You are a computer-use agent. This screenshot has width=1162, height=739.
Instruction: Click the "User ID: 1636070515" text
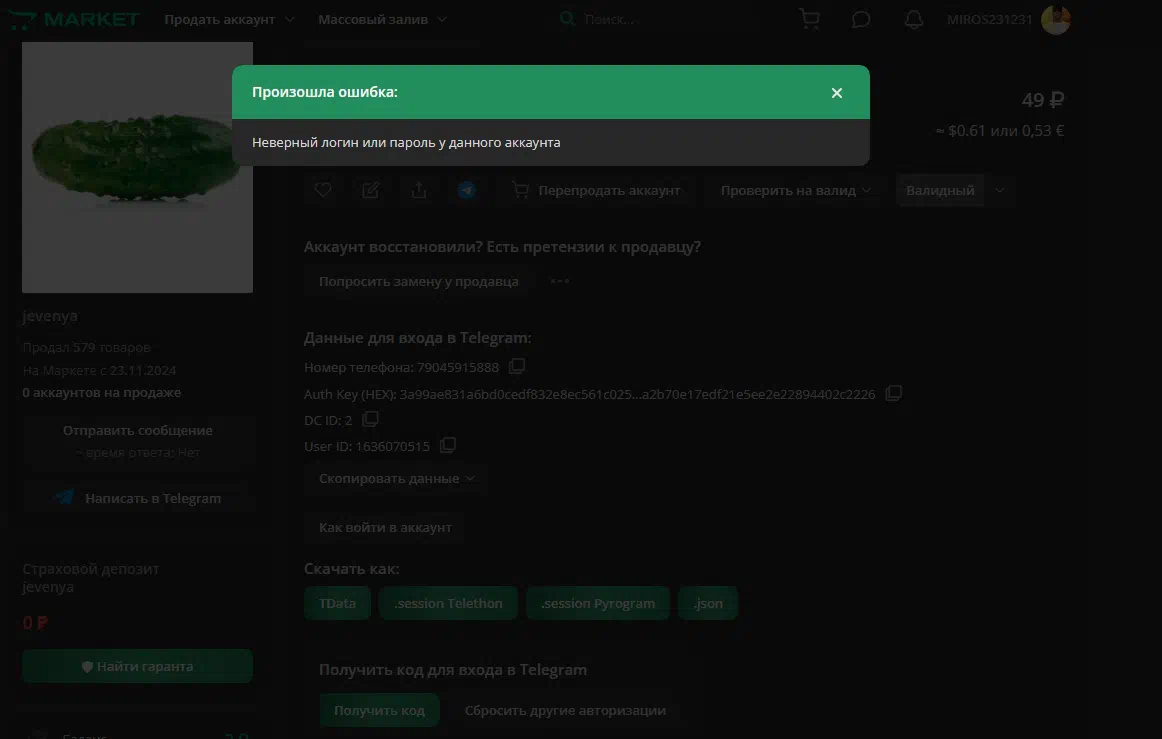(x=367, y=446)
